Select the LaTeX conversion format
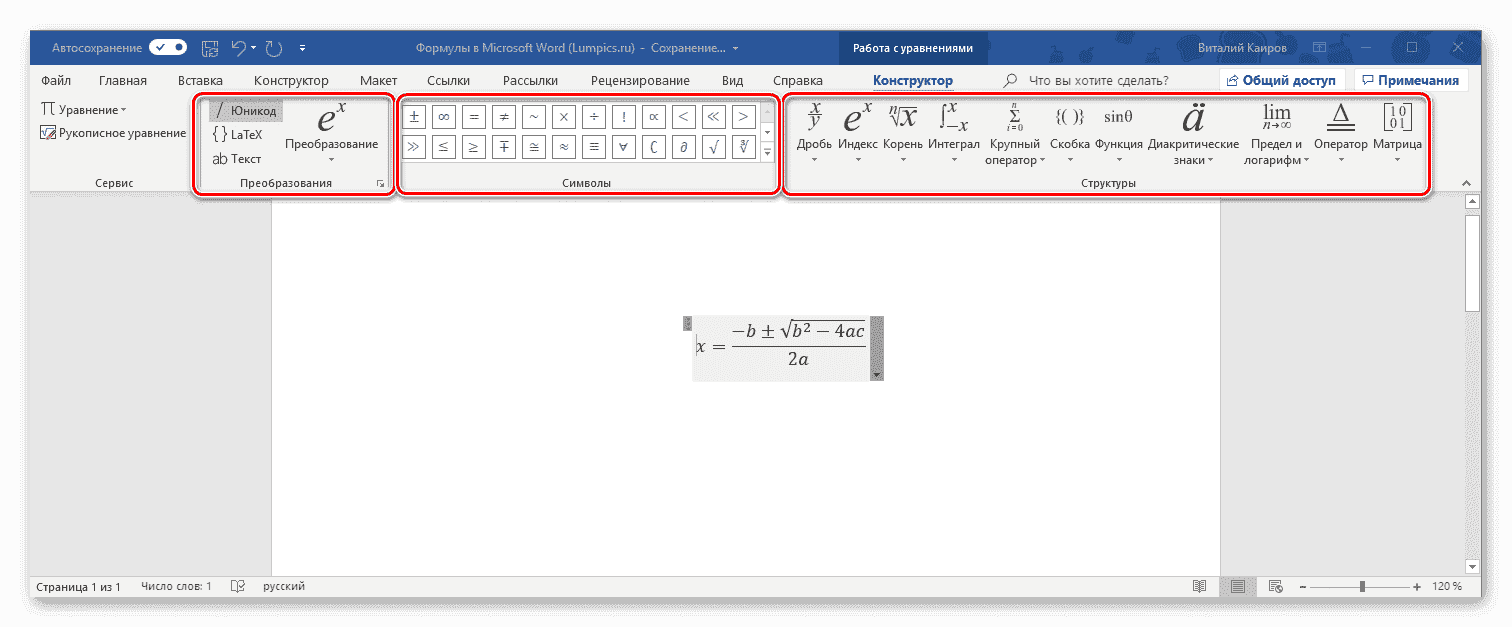Image resolution: width=1512 pixels, height=627 pixels. pyautogui.click(x=238, y=135)
